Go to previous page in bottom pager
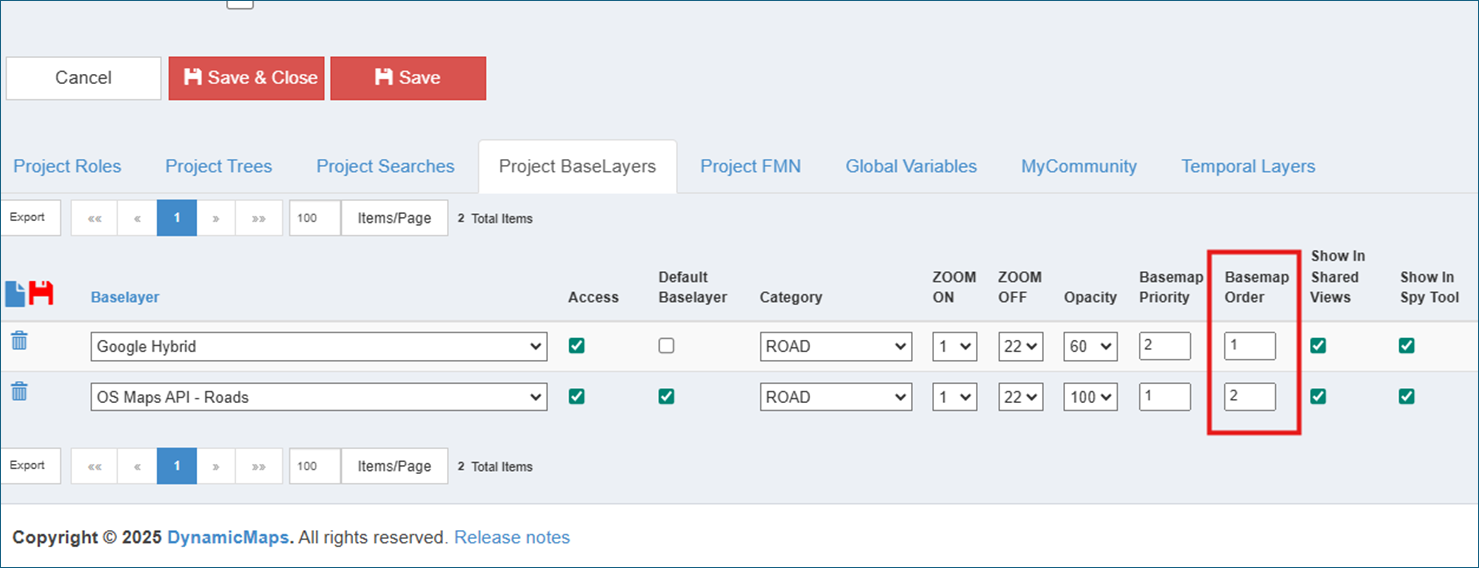Image resolution: width=1479 pixels, height=568 pixels. (x=137, y=466)
